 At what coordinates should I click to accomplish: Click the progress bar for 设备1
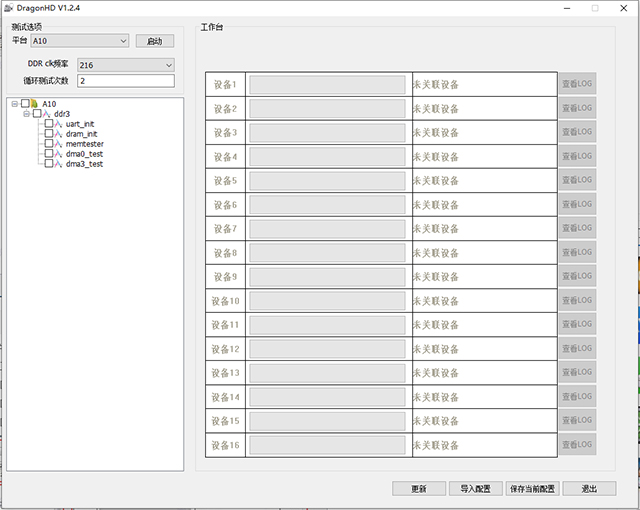(x=327, y=85)
